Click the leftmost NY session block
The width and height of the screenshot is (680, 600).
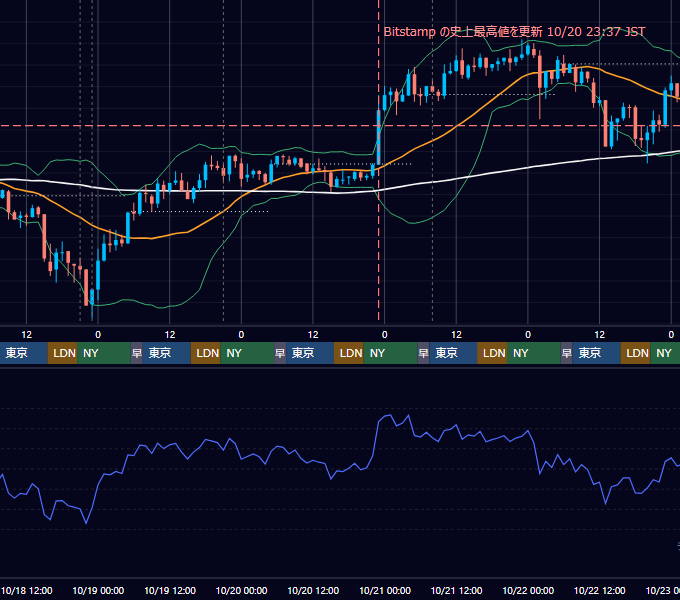tap(104, 353)
